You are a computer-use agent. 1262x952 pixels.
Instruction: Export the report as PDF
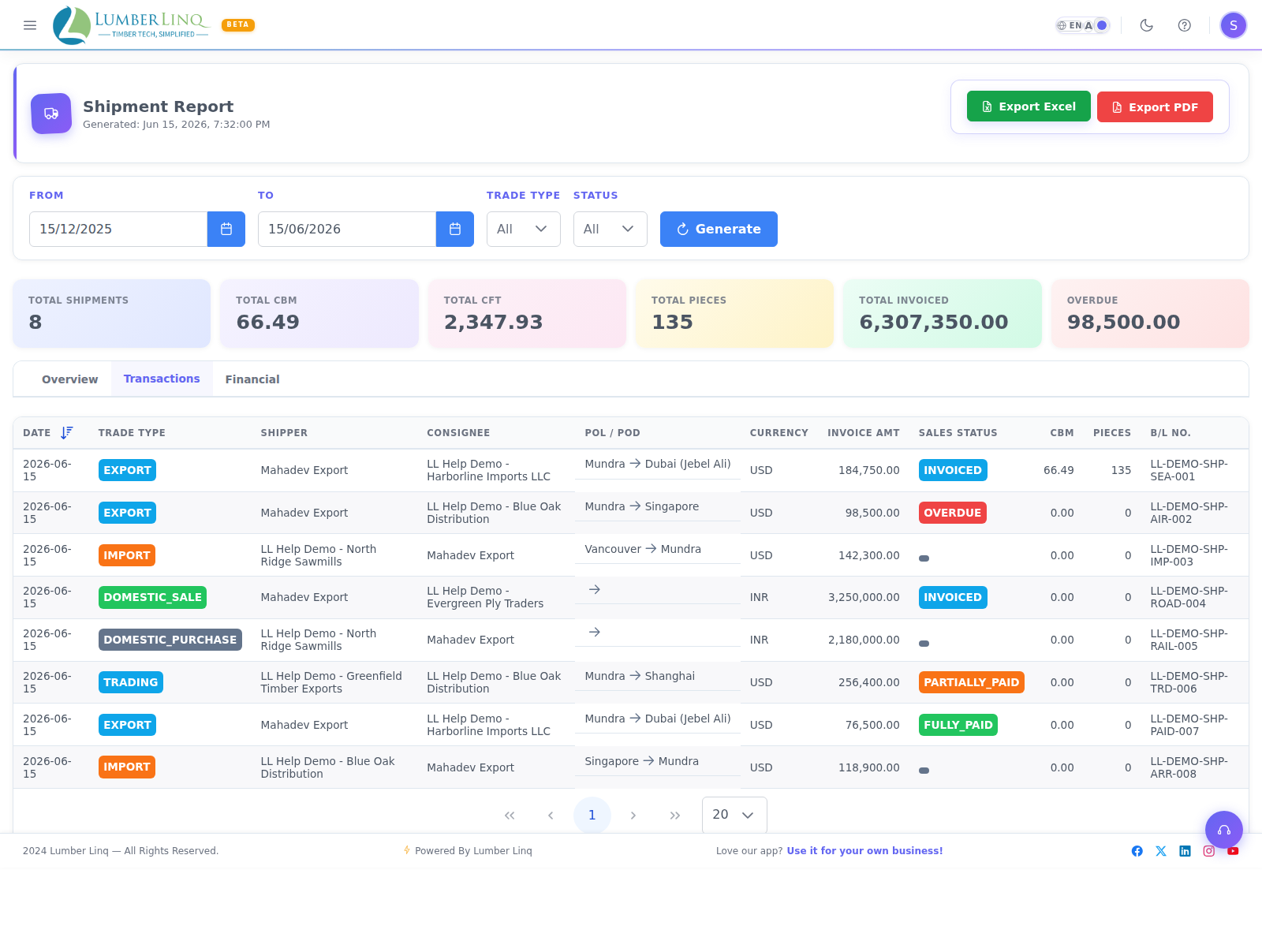tap(1155, 106)
